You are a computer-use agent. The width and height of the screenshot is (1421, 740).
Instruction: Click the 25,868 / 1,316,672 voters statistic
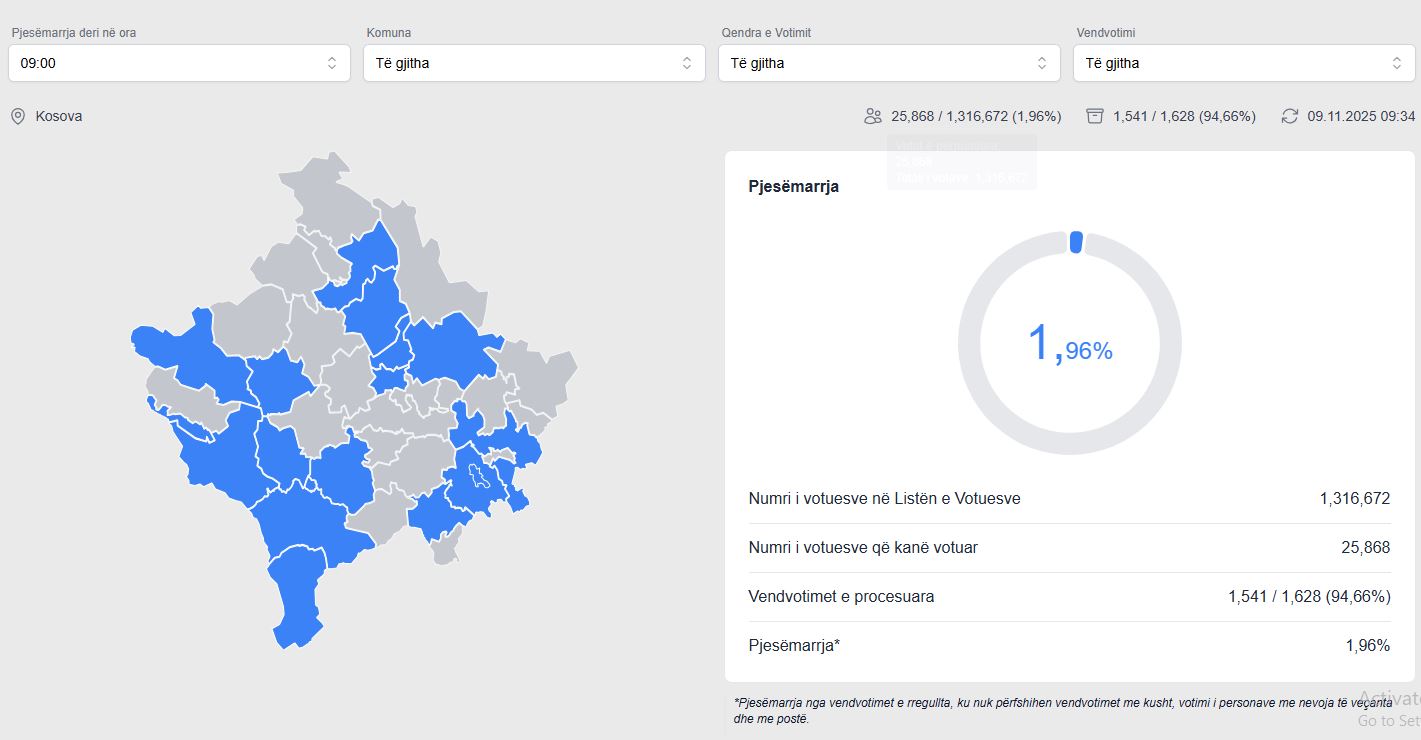pos(975,116)
